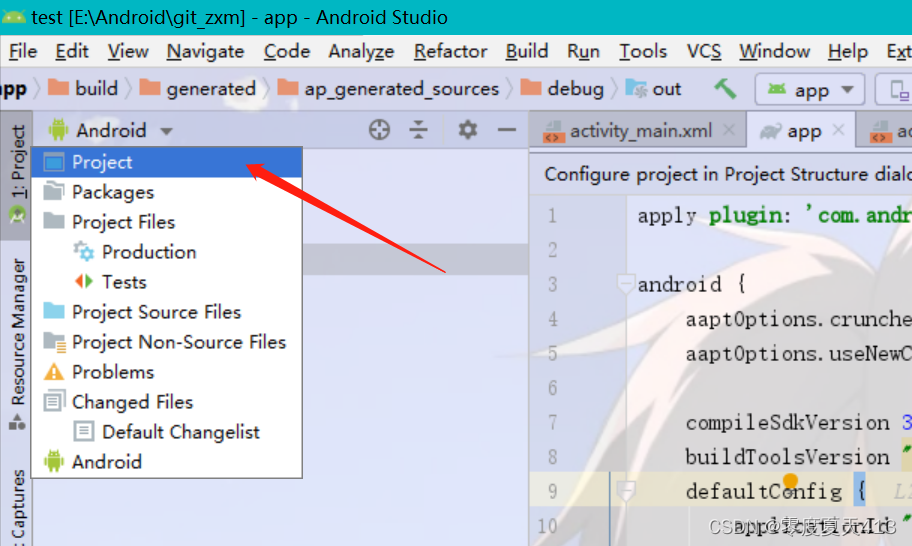Image resolution: width=912 pixels, height=546 pixels.
Task: Open the Android project view dropdown
Action: point(111,130)
